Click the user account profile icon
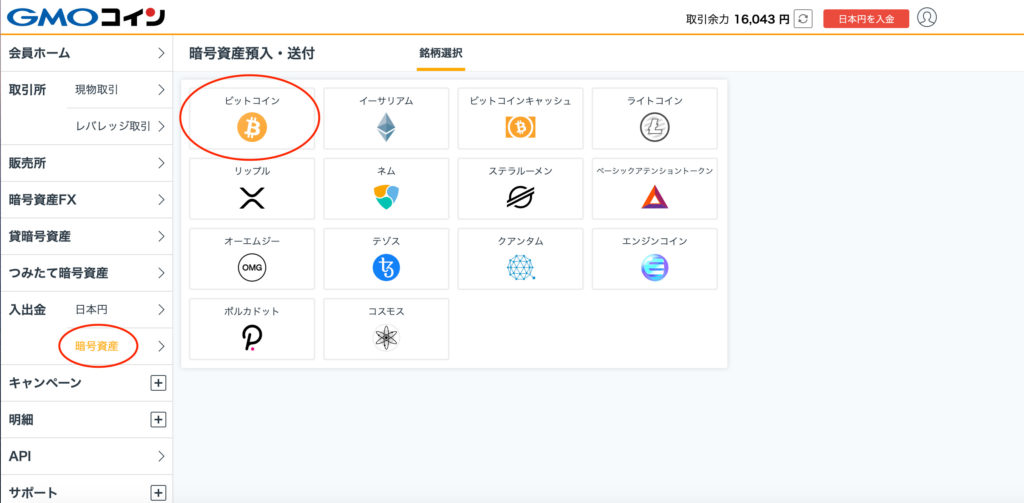Viewport: 1024px width, 503px height. pos(927,18)
